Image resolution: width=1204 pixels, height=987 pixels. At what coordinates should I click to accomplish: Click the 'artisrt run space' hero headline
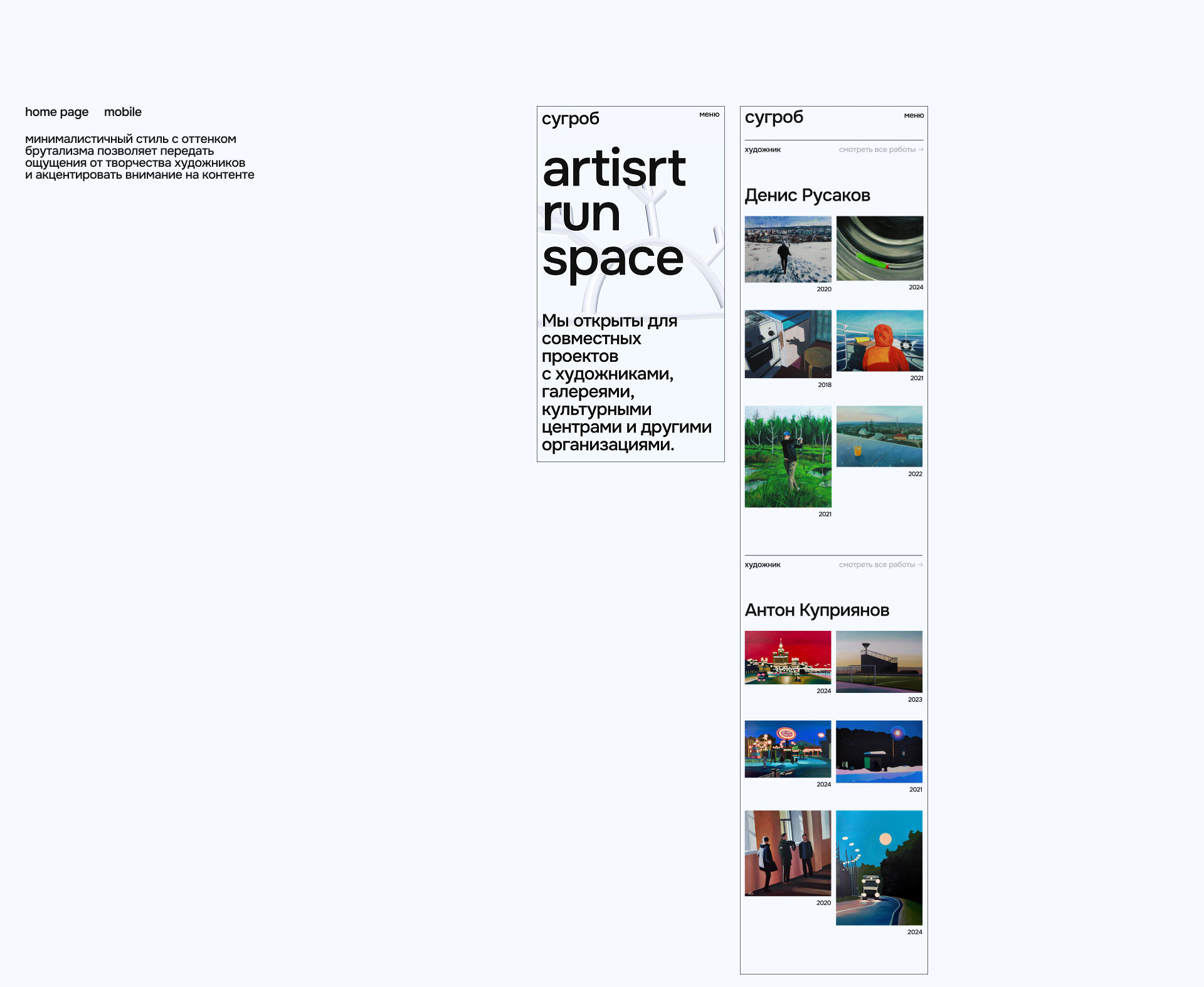coord(613,213)
